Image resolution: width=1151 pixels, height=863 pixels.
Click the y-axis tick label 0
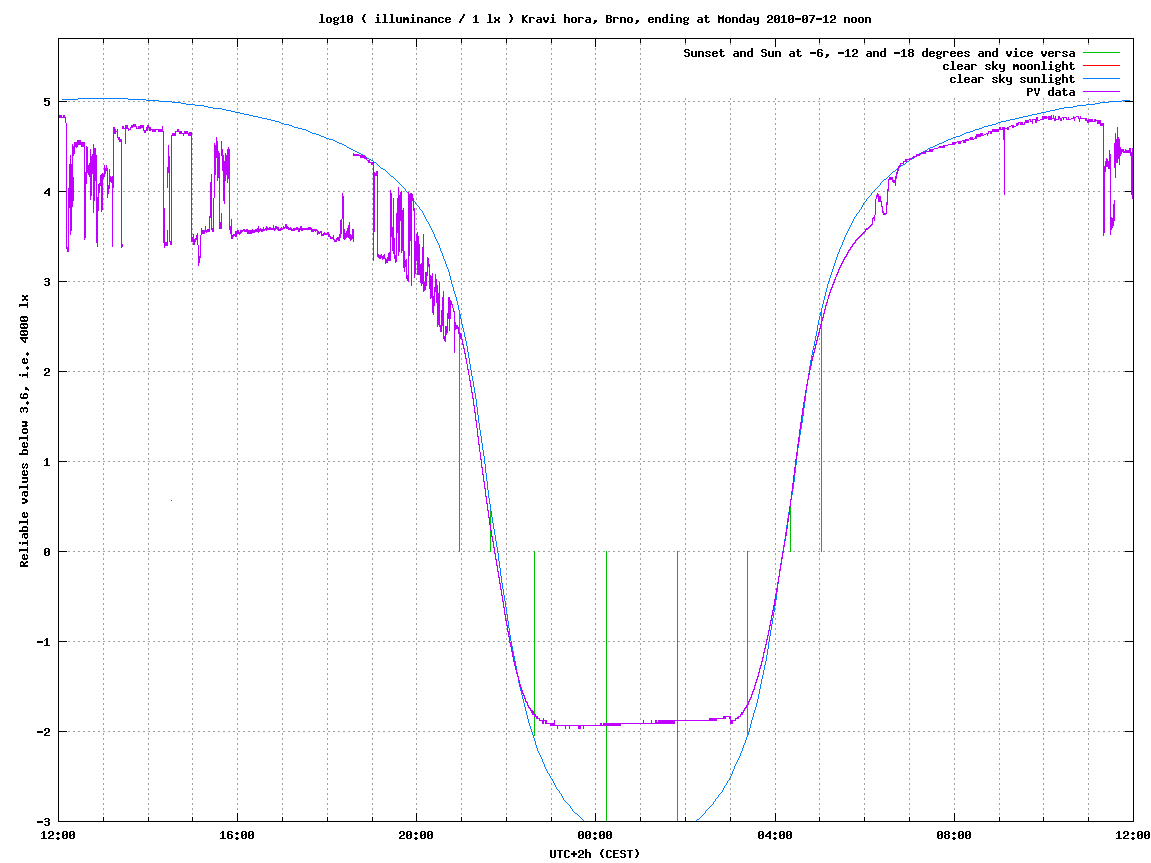point(48,552)
